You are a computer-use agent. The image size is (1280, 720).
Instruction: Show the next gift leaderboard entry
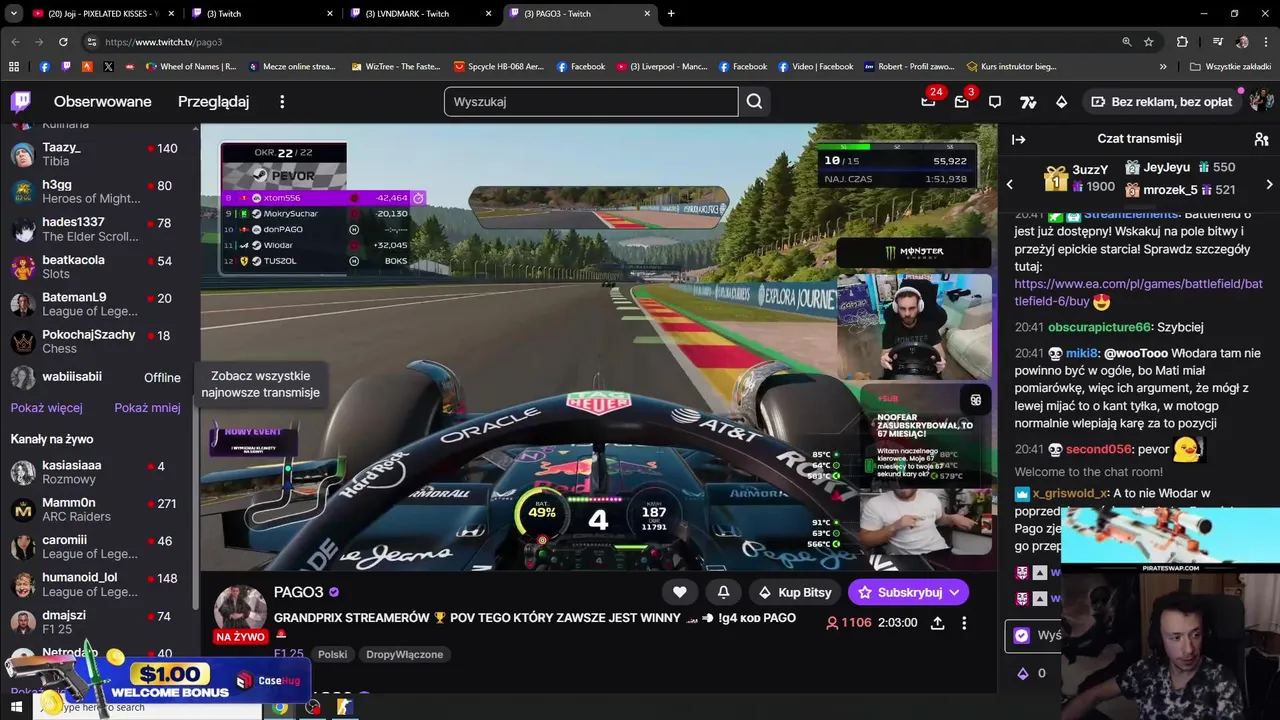pos(1269,184)
